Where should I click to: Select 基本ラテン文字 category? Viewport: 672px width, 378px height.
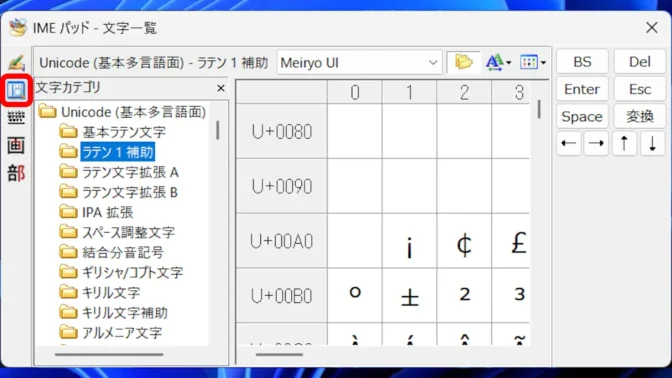point(112,132)
